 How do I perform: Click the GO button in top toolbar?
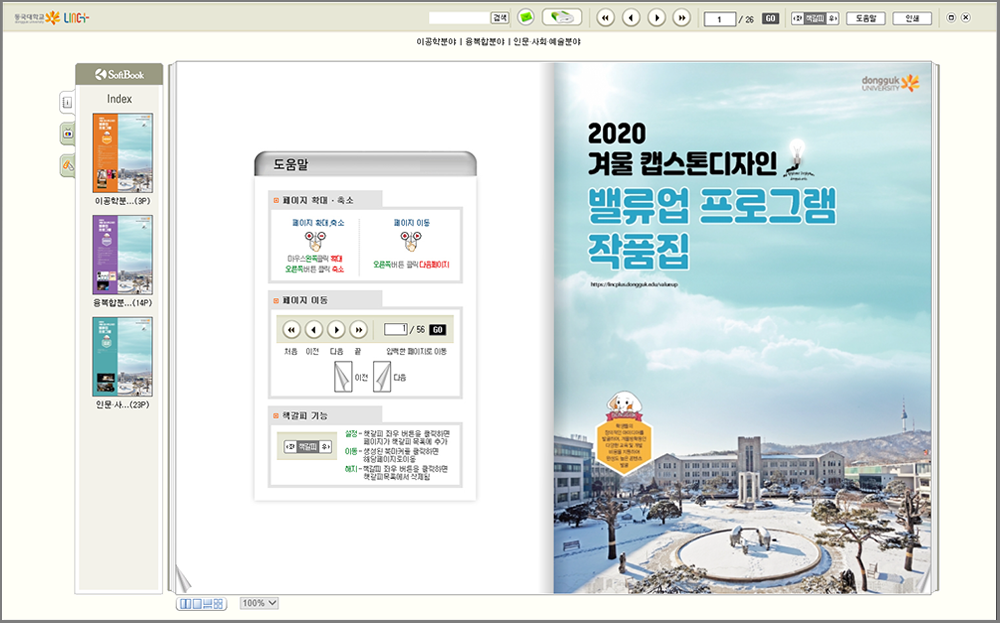coord(770,18)
